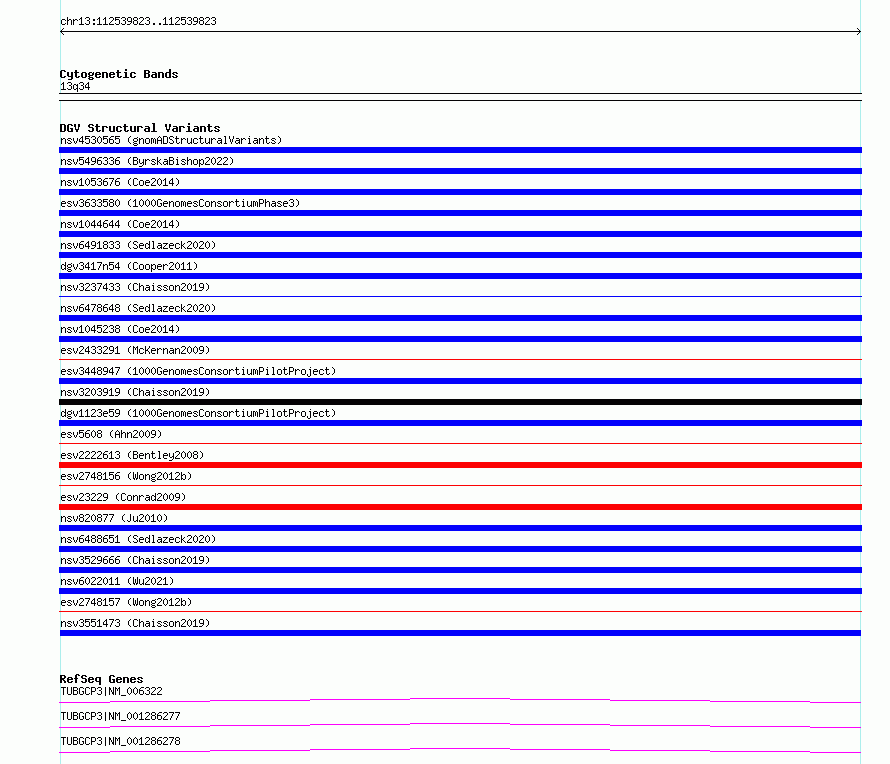Click the thin blue line under nsv3237433
890x764 pixels.
460,296
